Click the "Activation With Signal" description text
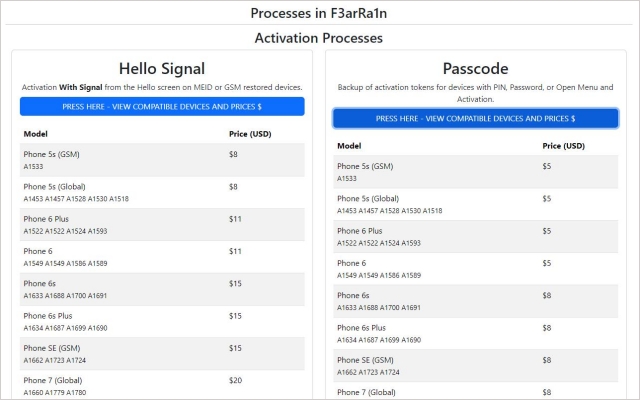This screenshot has height=400, width=640. point(161,88)
